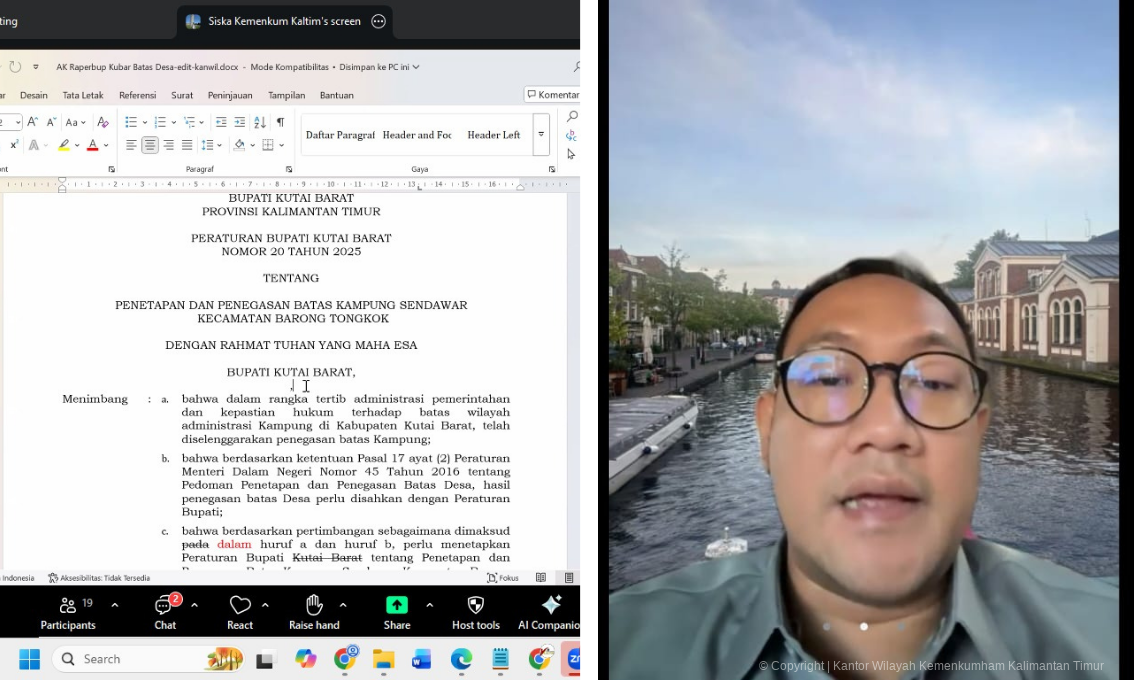Switch to the Peninjauan tab
Screen dimensions: 1134x680
click(x=230, y=95)
